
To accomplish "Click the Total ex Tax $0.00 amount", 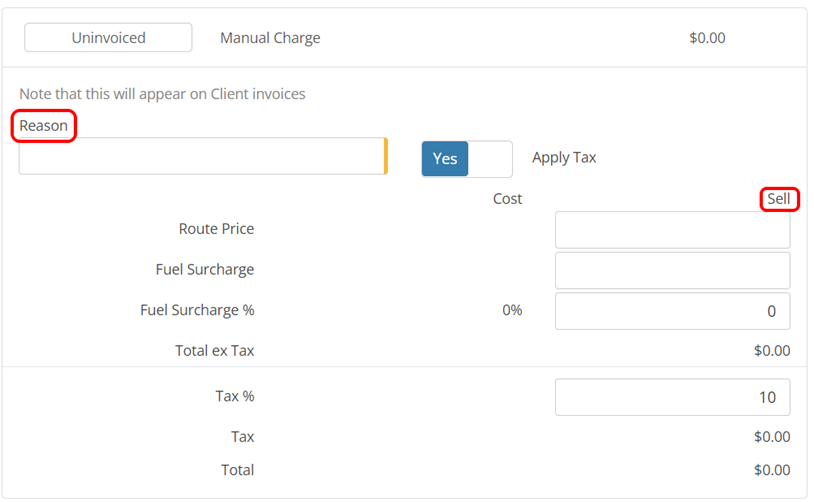I will pyautogui.click(x=771, y=351).
